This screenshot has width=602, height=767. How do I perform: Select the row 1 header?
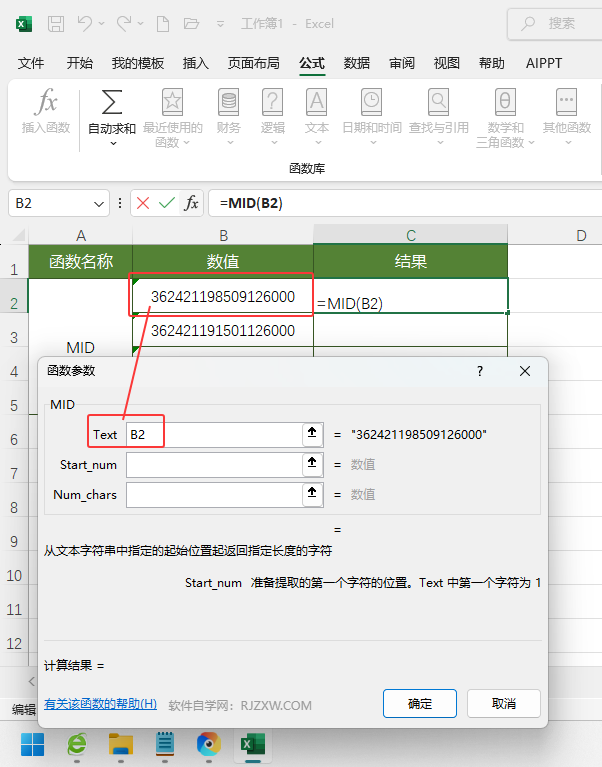coord(14,262)
